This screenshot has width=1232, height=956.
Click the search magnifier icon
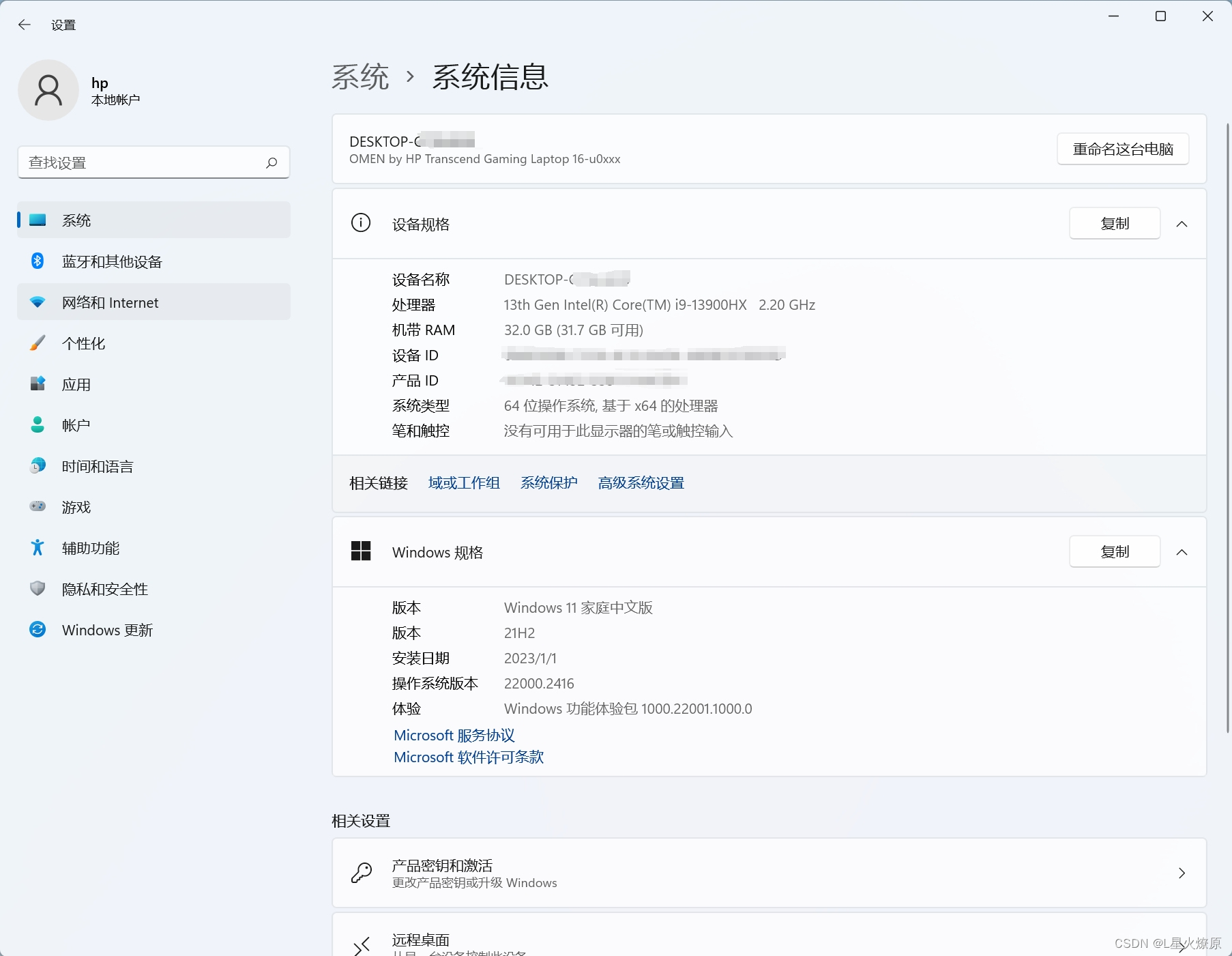[x=272, y=162]
